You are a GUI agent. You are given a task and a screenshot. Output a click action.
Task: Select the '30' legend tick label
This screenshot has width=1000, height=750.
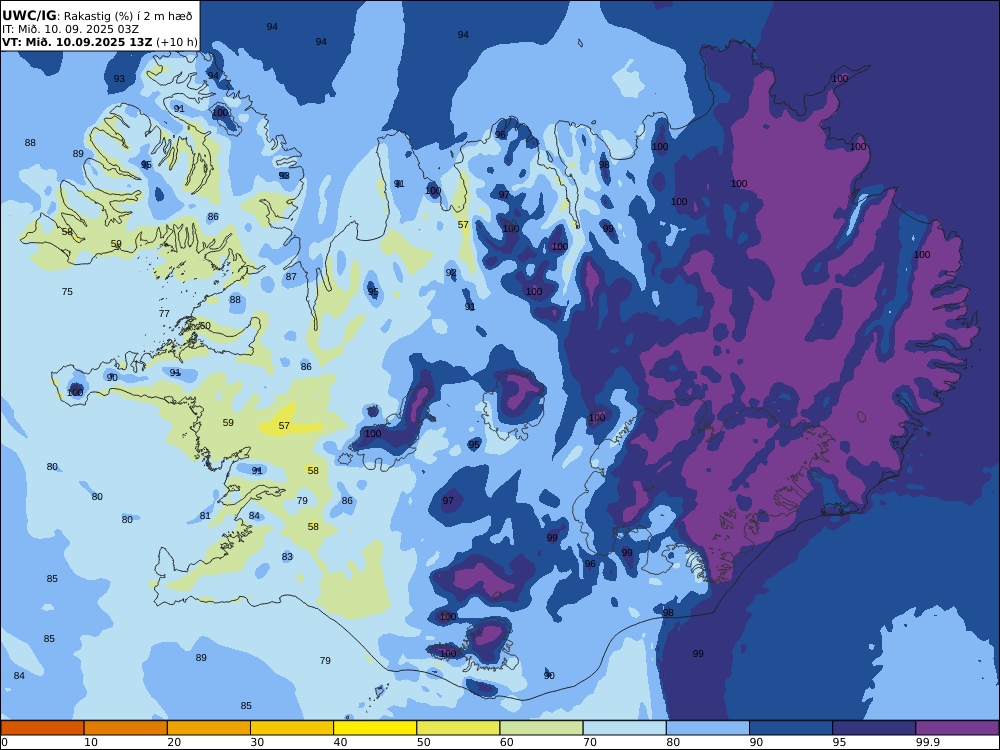coord(257,742)
